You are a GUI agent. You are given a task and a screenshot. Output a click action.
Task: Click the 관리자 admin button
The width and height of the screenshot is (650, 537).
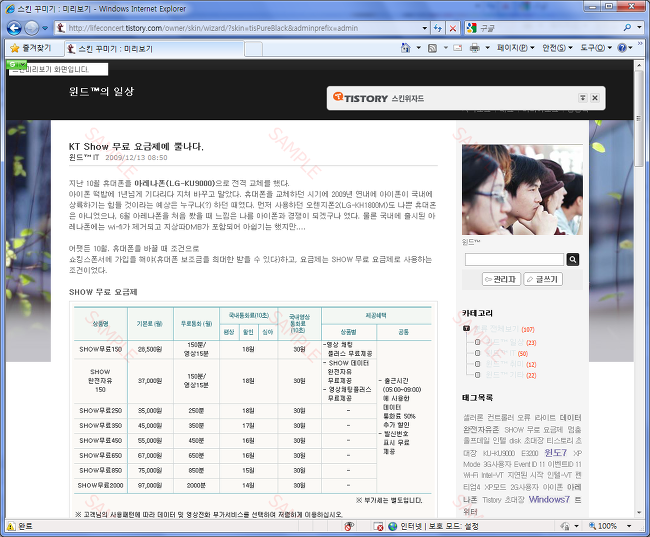pos(501,279)
